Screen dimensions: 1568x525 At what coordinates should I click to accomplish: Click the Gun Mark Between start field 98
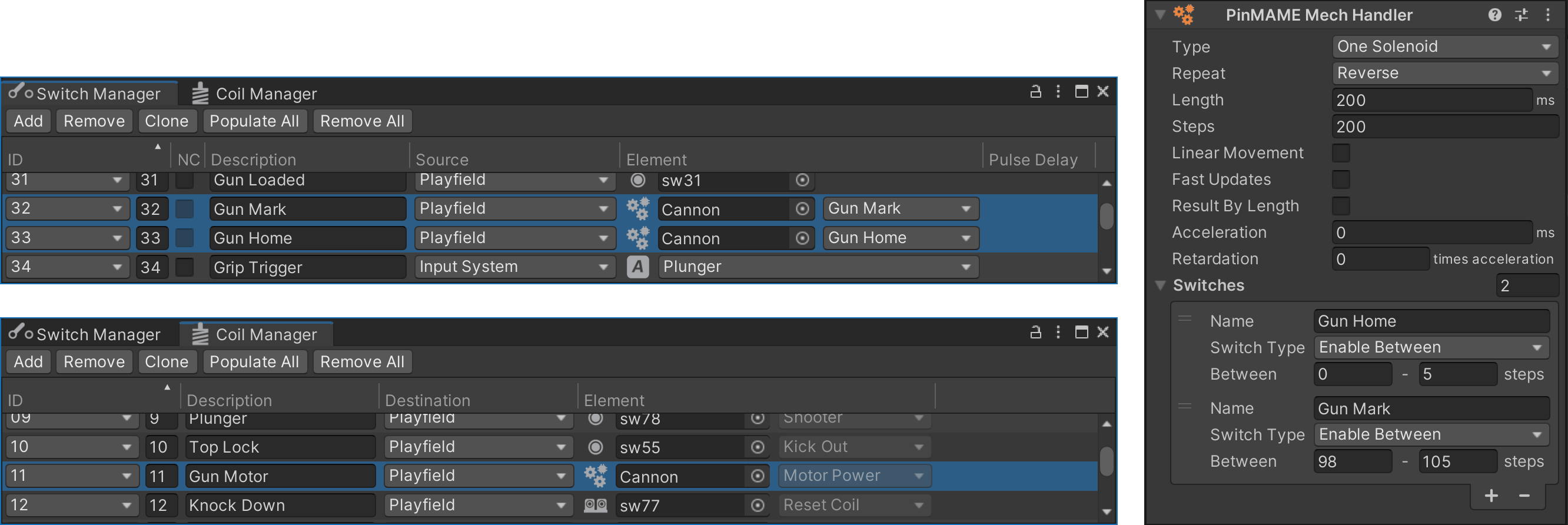[x=1352, y=462]
